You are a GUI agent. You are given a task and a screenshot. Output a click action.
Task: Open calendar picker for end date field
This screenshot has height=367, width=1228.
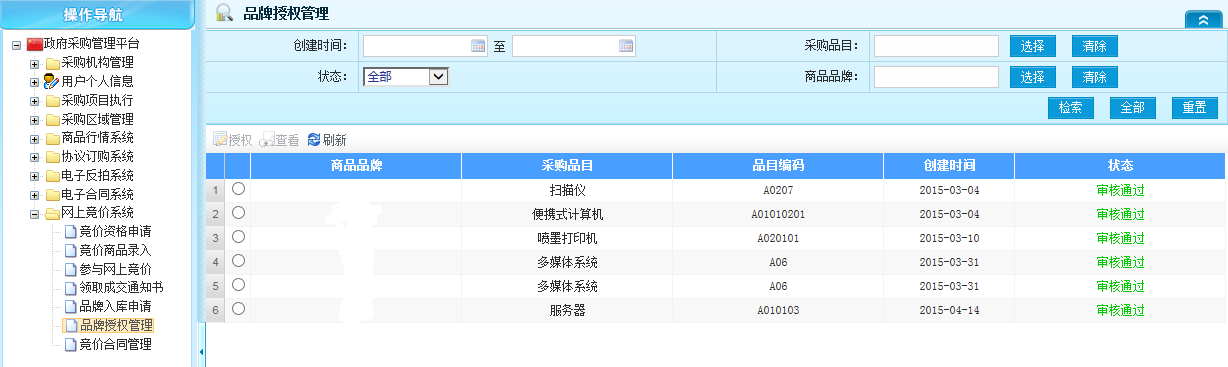(x=626, y=46)
